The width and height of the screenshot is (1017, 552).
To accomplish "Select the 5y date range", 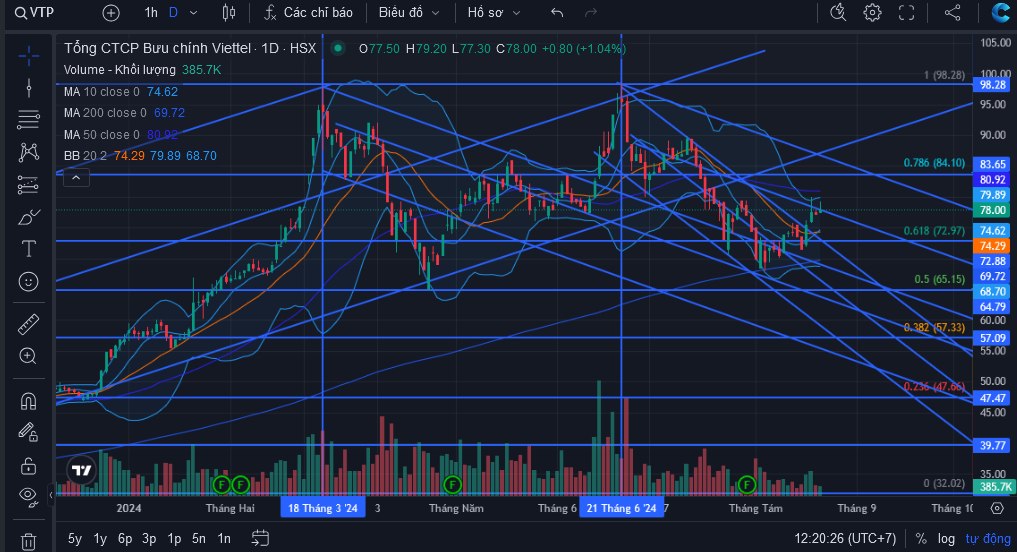I will pos(75,538).
